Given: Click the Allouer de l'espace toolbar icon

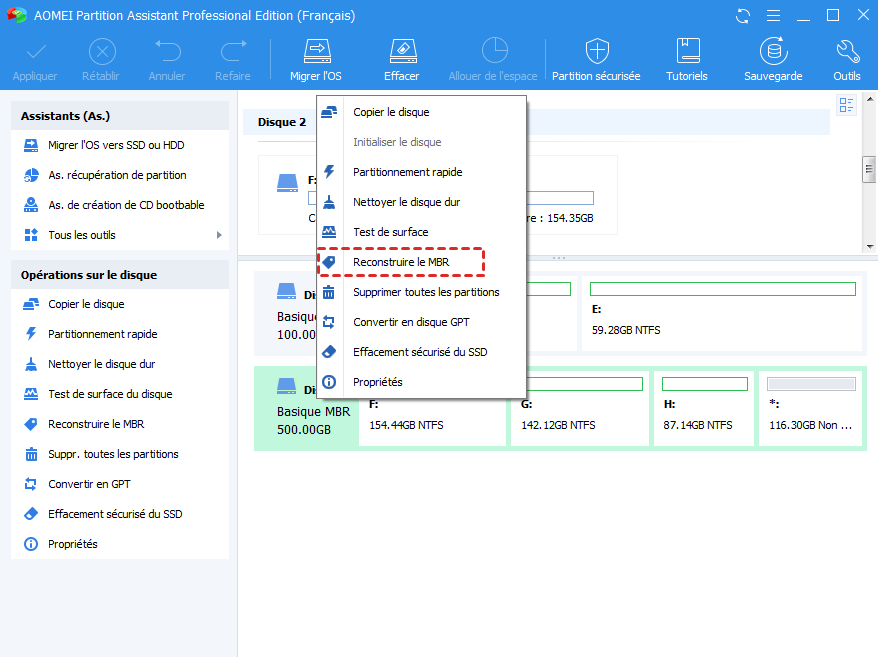Looking at the screenshot, I should click(494, 52).
